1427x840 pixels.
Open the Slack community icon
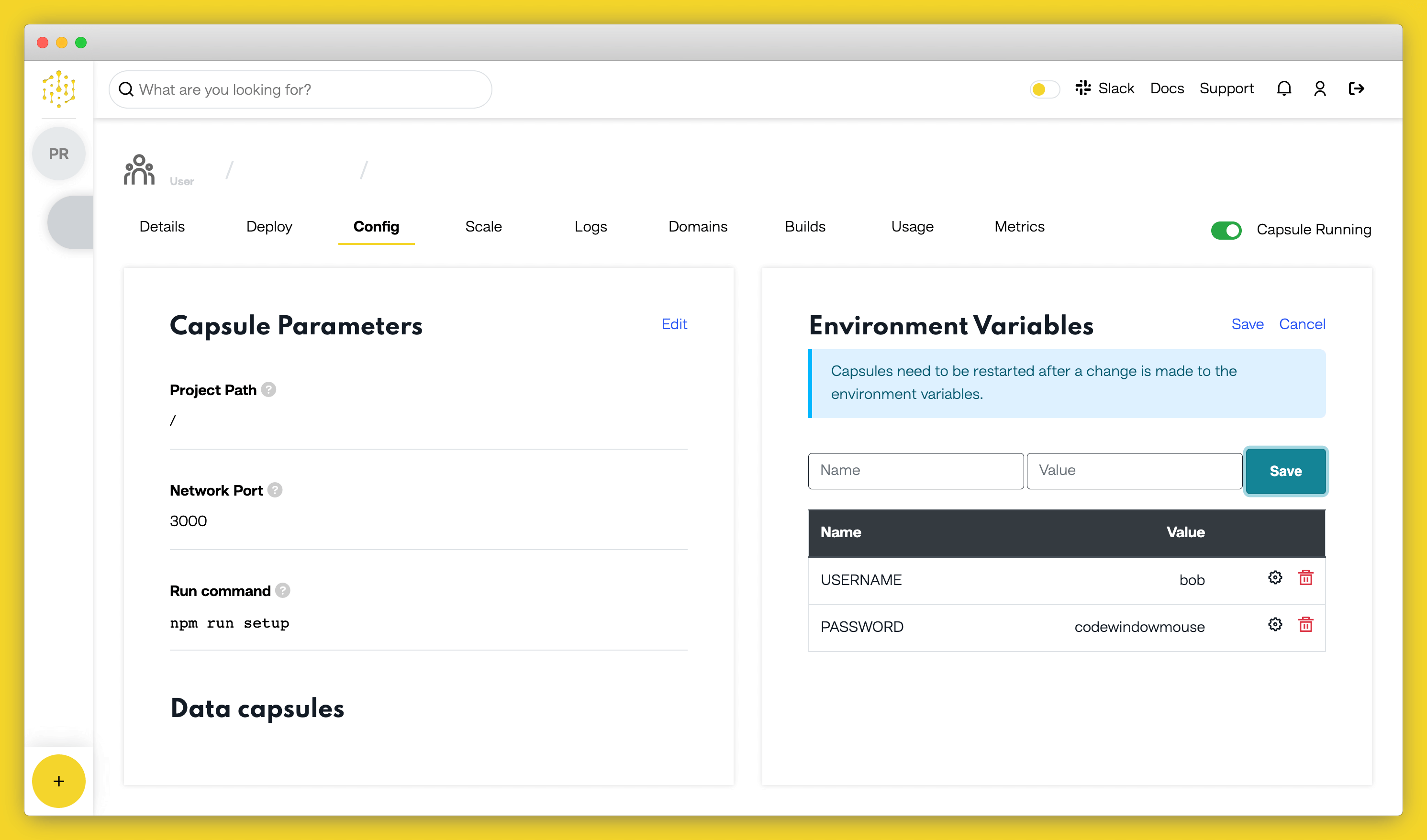click(x=1083, y=88)
